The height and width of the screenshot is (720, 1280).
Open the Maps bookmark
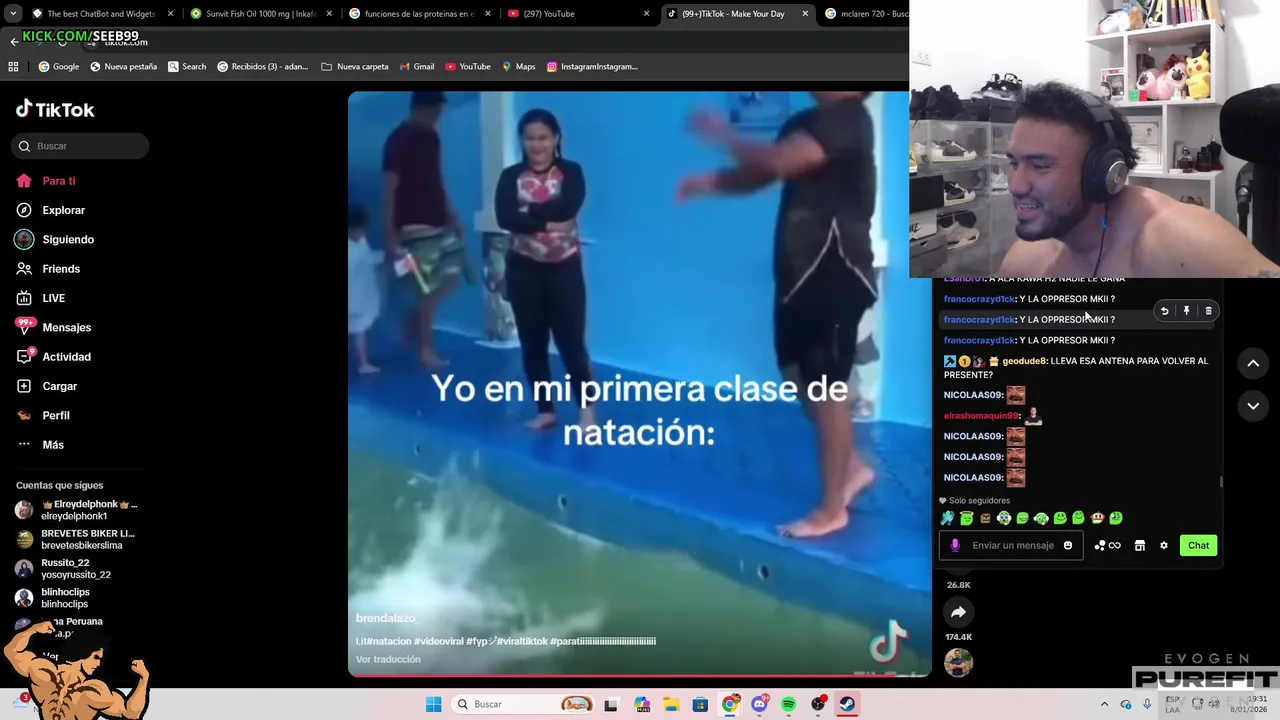pos(519,67)
